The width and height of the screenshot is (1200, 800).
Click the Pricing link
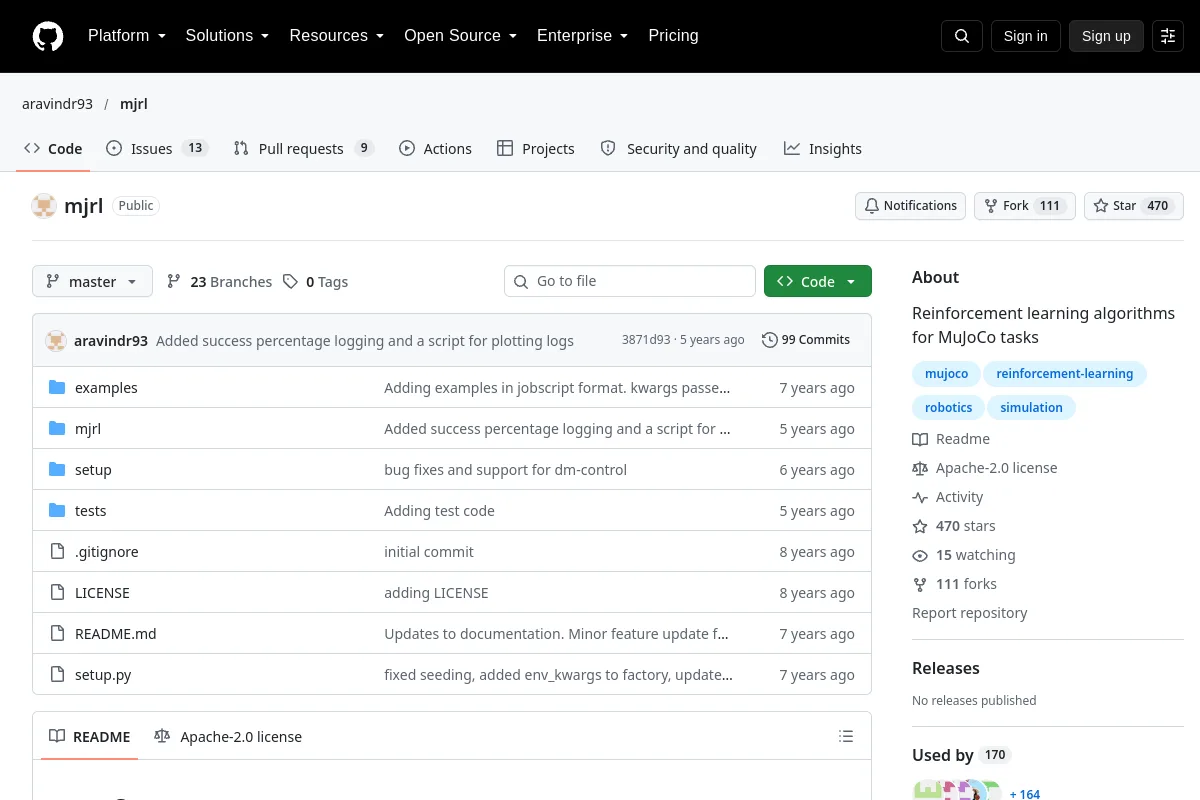[x=673, y=36]
